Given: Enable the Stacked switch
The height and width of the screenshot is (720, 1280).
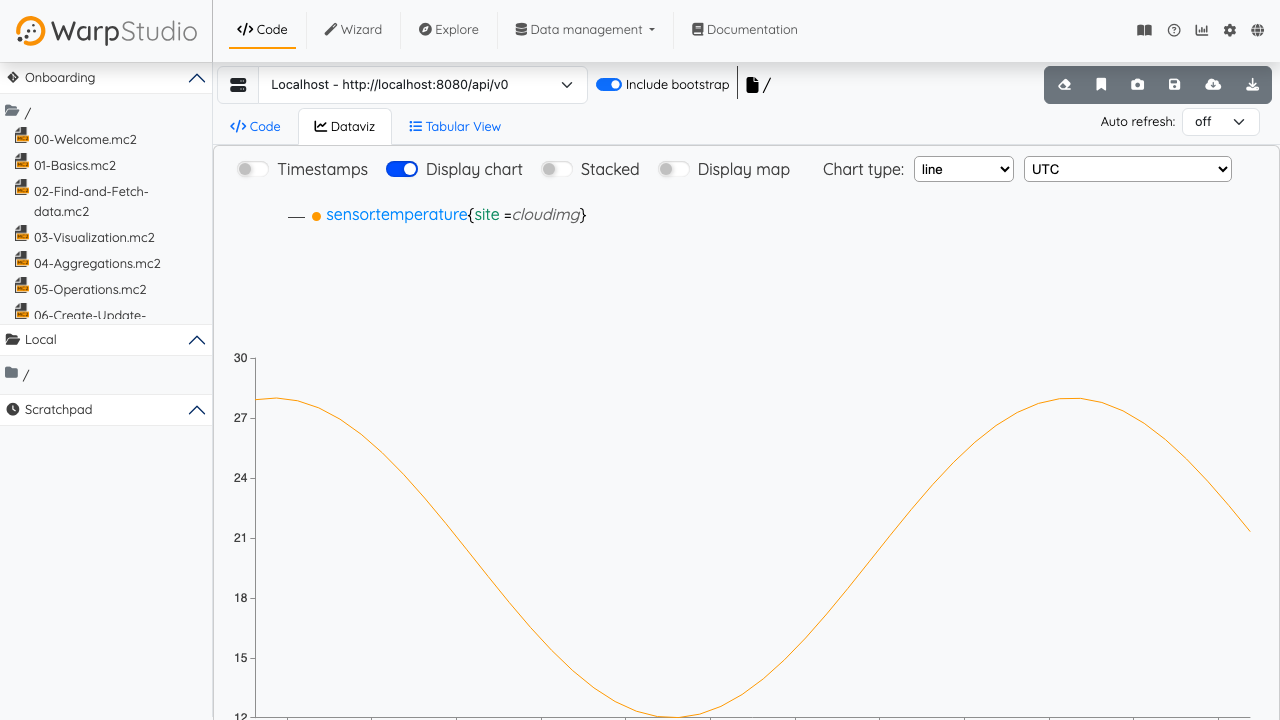Looking at the screenshot, I should [557, 169].
